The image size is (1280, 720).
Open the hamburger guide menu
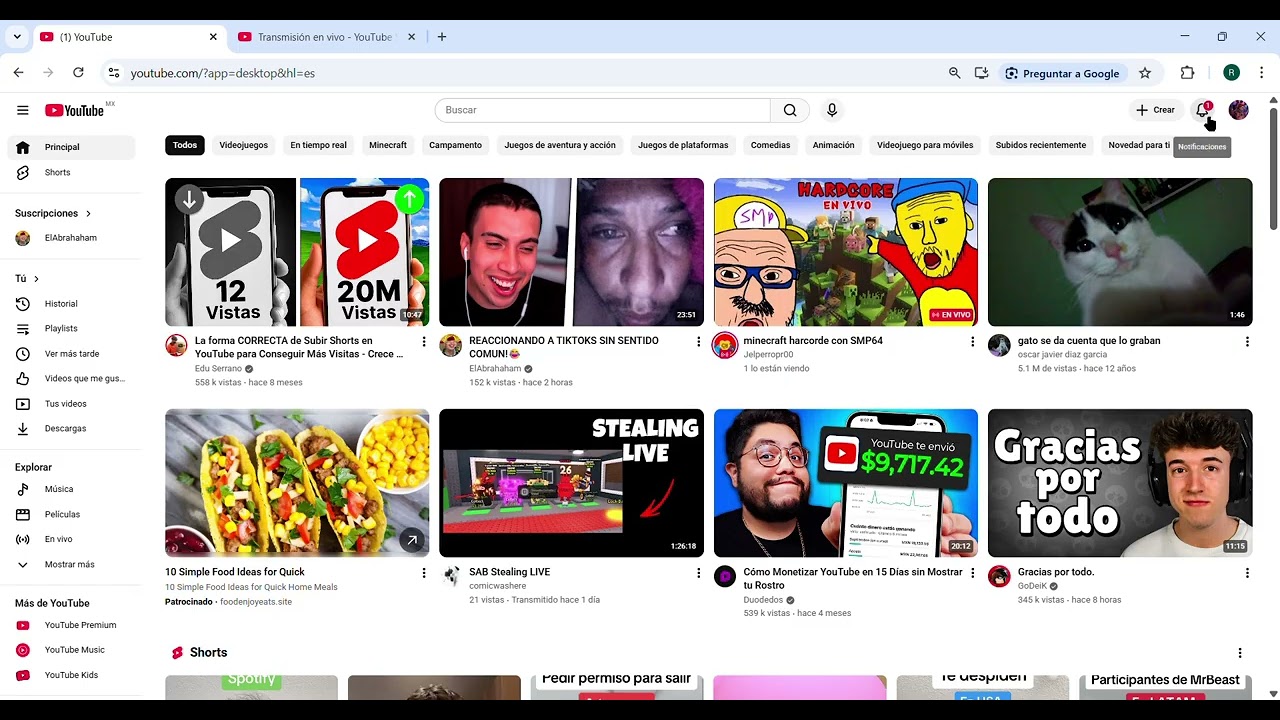22,110
